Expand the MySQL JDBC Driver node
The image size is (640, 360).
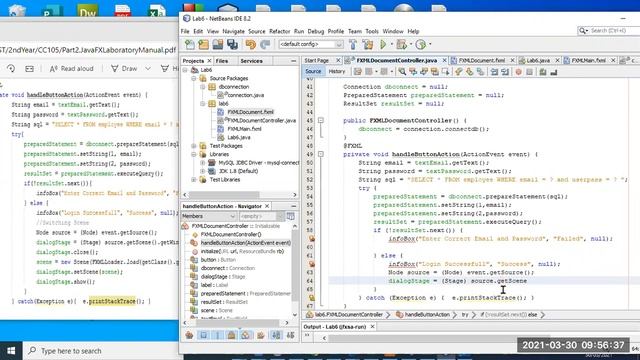coord(202,162)
